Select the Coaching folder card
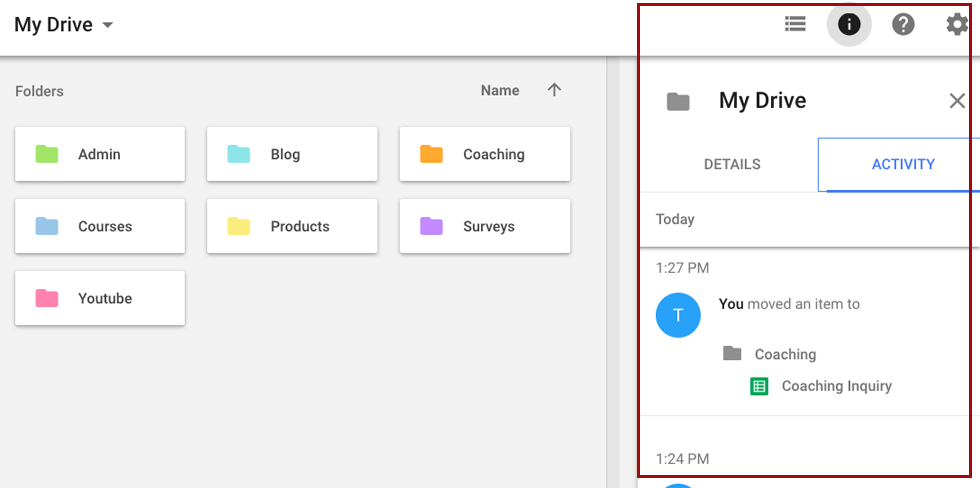Image resolution: width=980 pixels, height=488 pixels. point(485,154)
